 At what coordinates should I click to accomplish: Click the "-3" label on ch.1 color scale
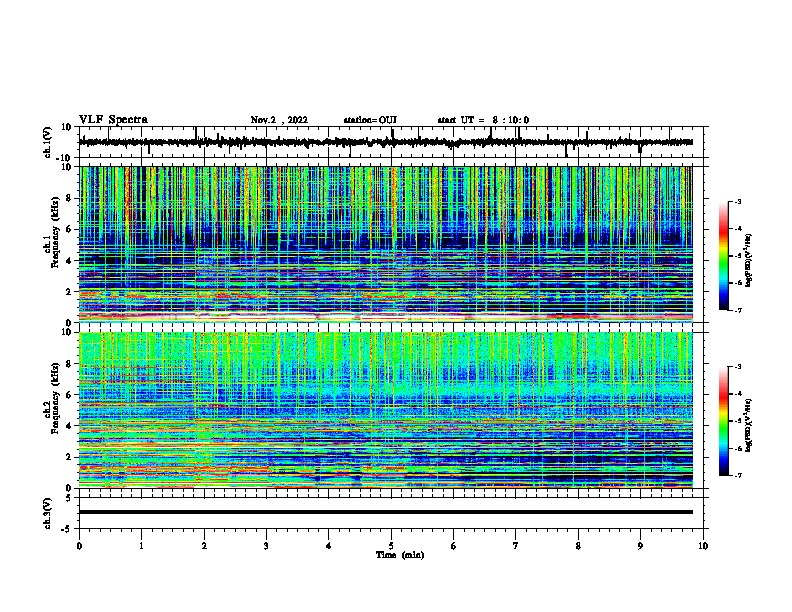(738, 202)
